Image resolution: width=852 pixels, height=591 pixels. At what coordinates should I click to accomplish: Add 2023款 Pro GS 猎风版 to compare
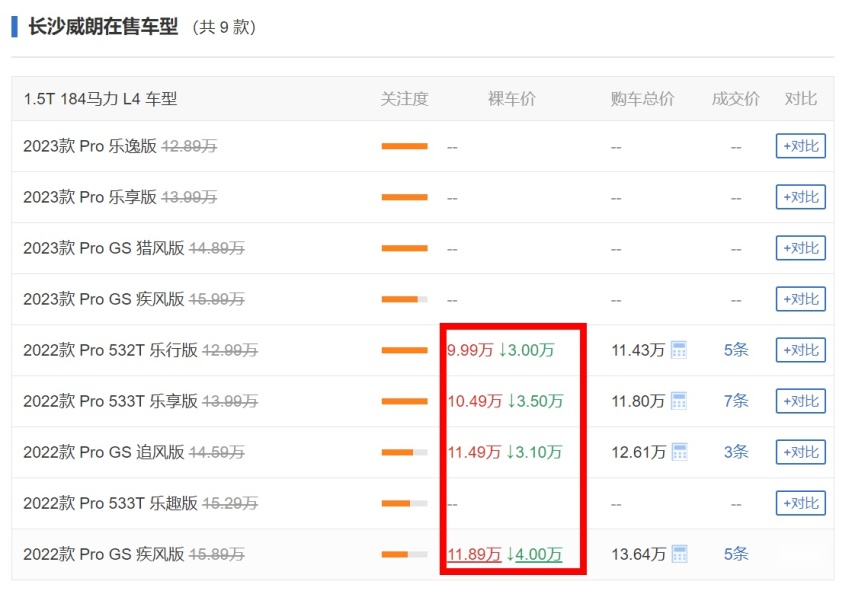[800, 248]
